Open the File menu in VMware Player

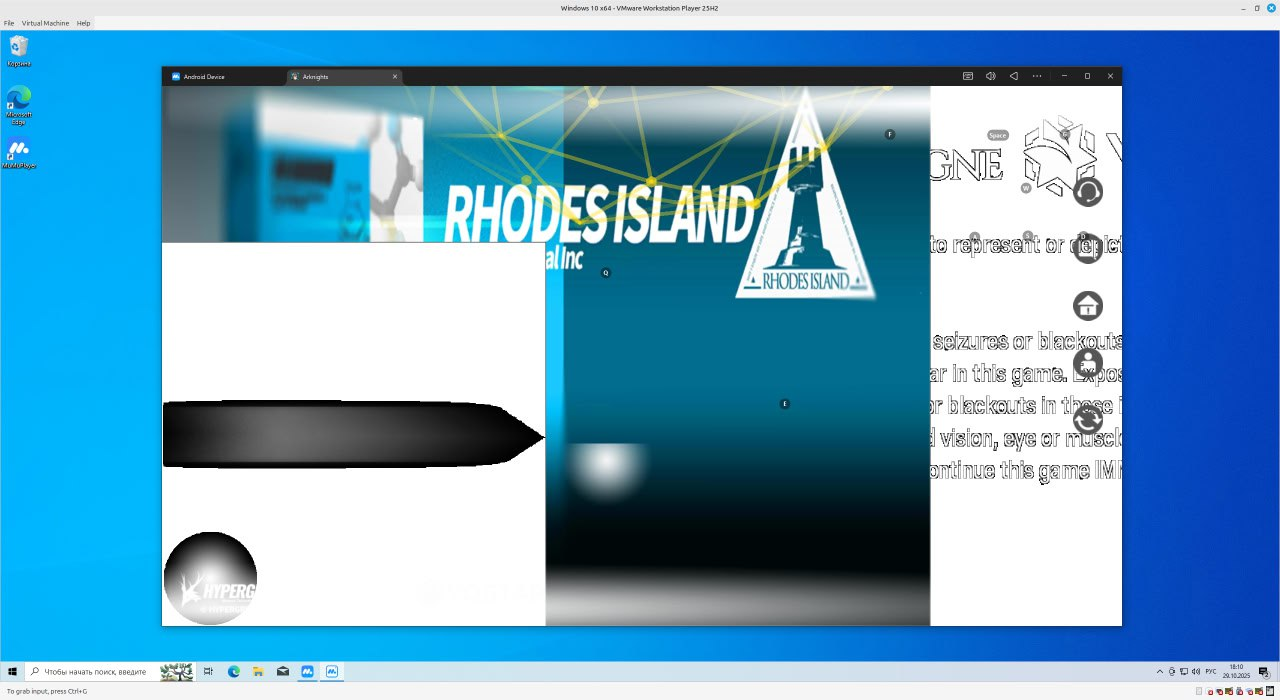click(9, 23)
